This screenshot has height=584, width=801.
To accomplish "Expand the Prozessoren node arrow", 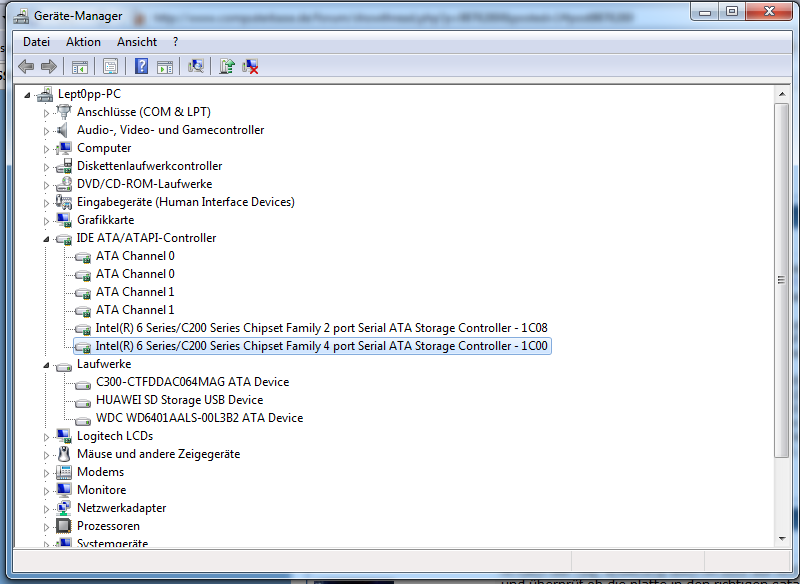I will (46, 527).
